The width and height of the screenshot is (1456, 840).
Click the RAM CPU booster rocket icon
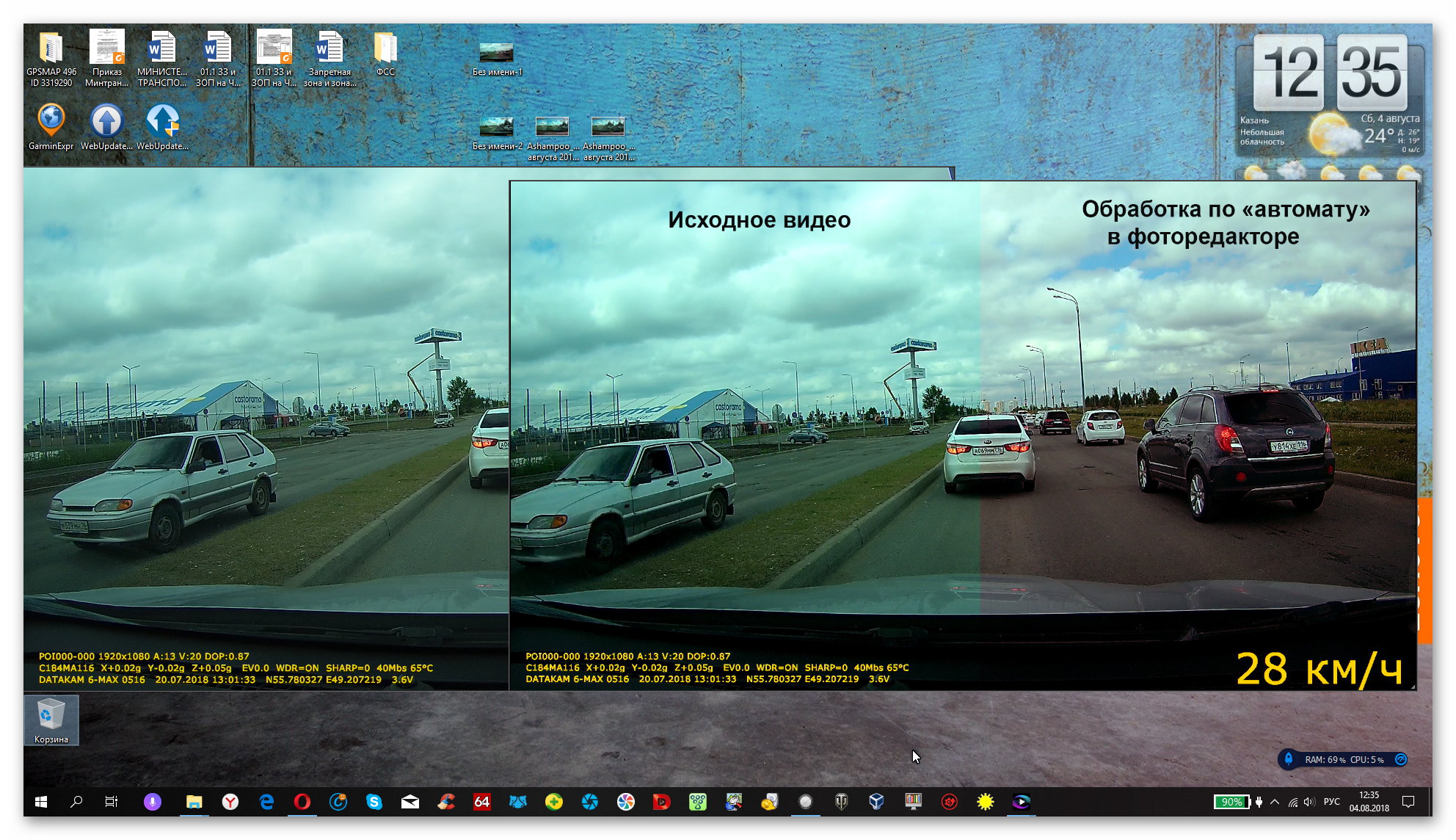(x=1289, y=759)
